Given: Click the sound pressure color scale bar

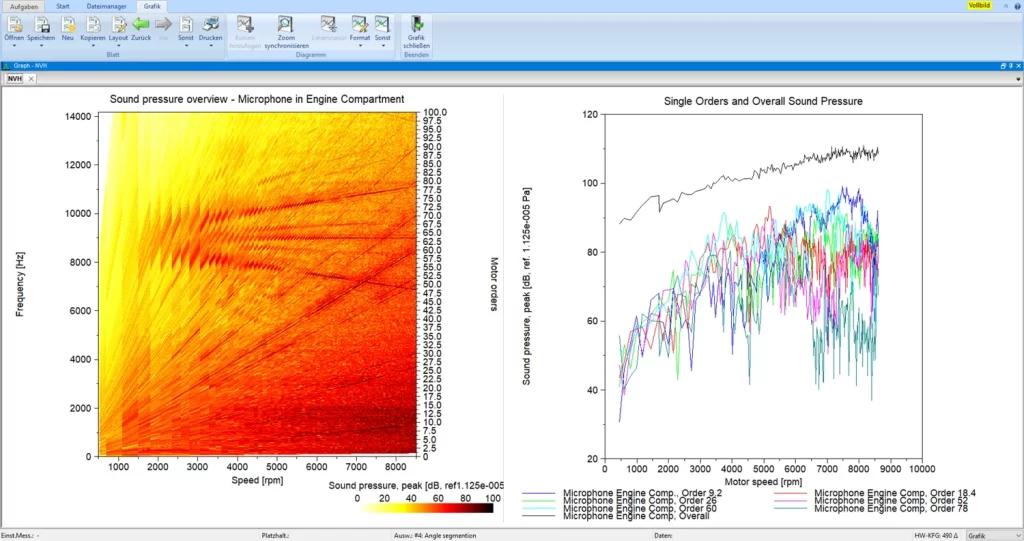Looking at the screenshot, I should coord(424,508).
